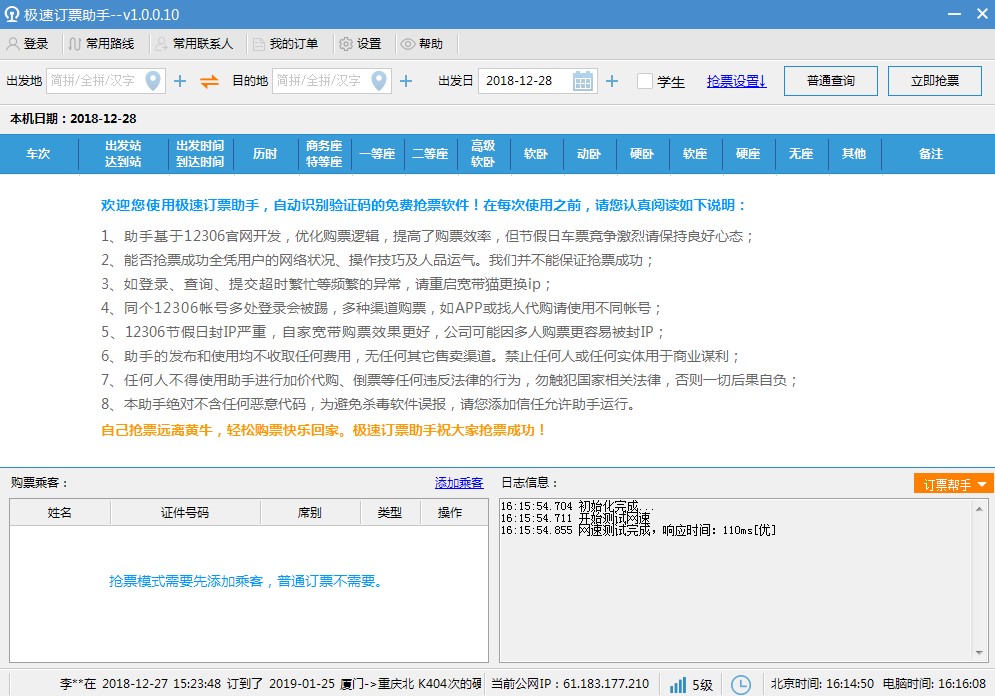Click the swap departure and destination arrows
Screen dimensions: 995x696
coord(209,81)
